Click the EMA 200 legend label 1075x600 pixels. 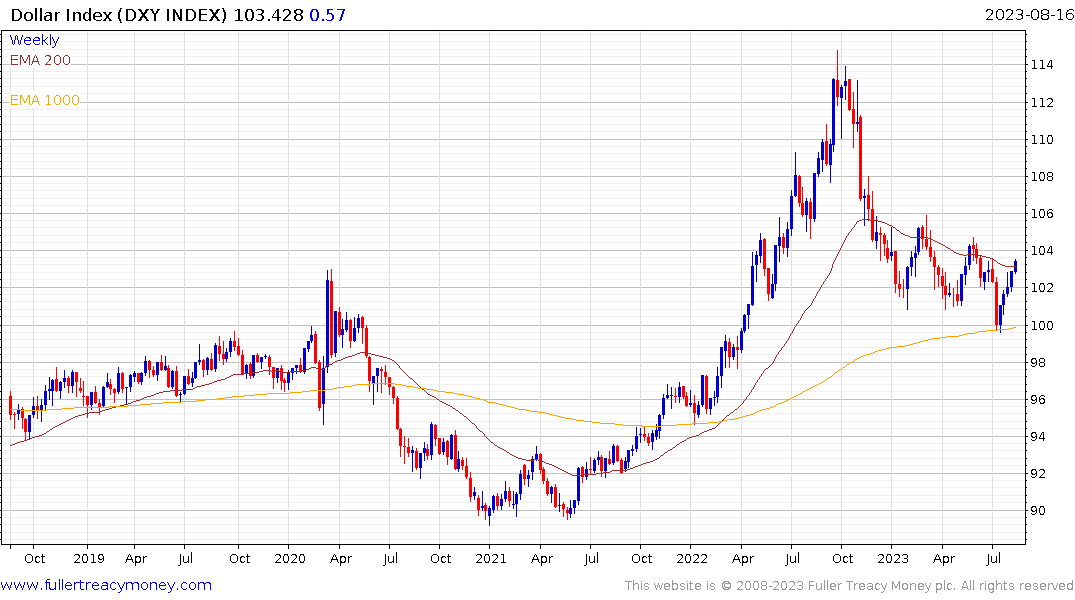pos(40,60)
